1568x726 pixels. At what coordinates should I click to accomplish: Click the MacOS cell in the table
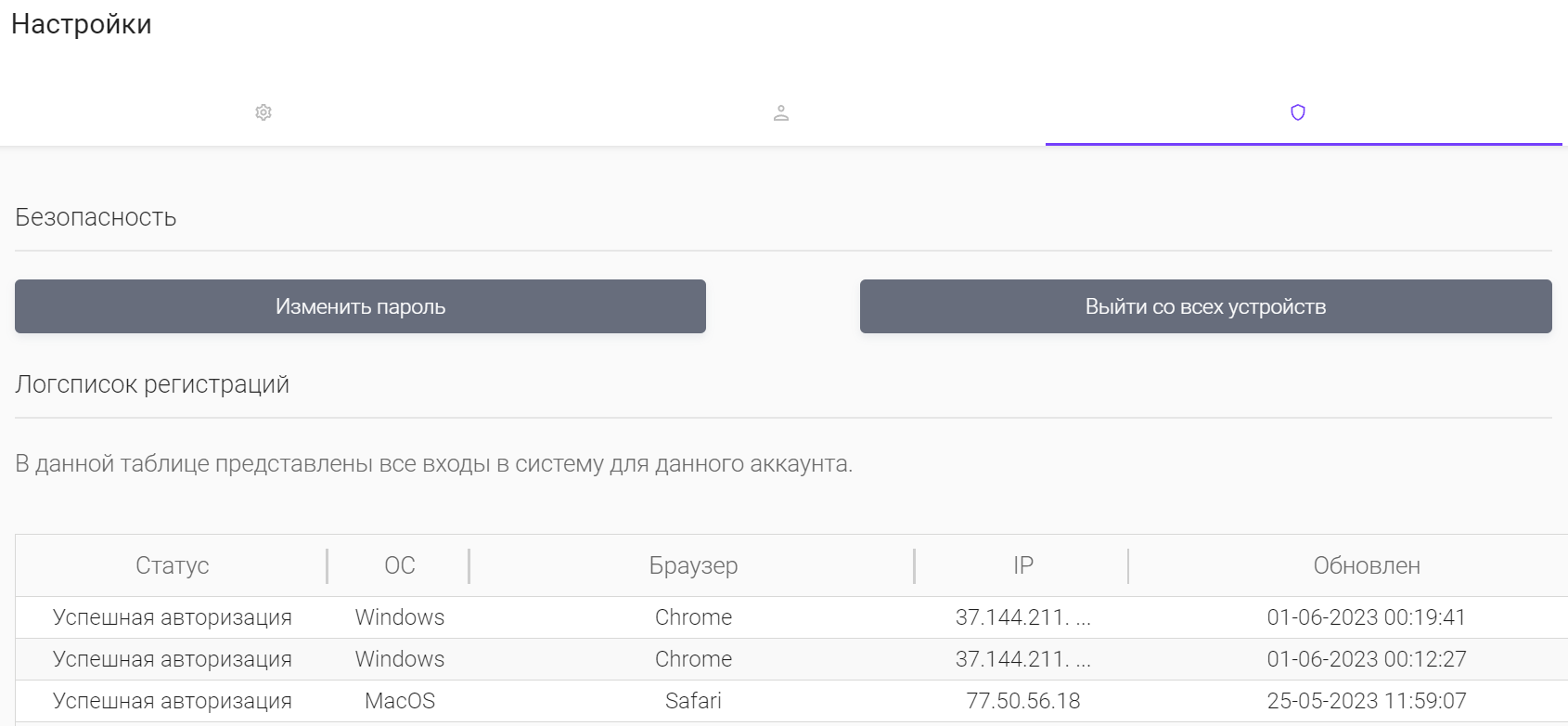[400, 701]
